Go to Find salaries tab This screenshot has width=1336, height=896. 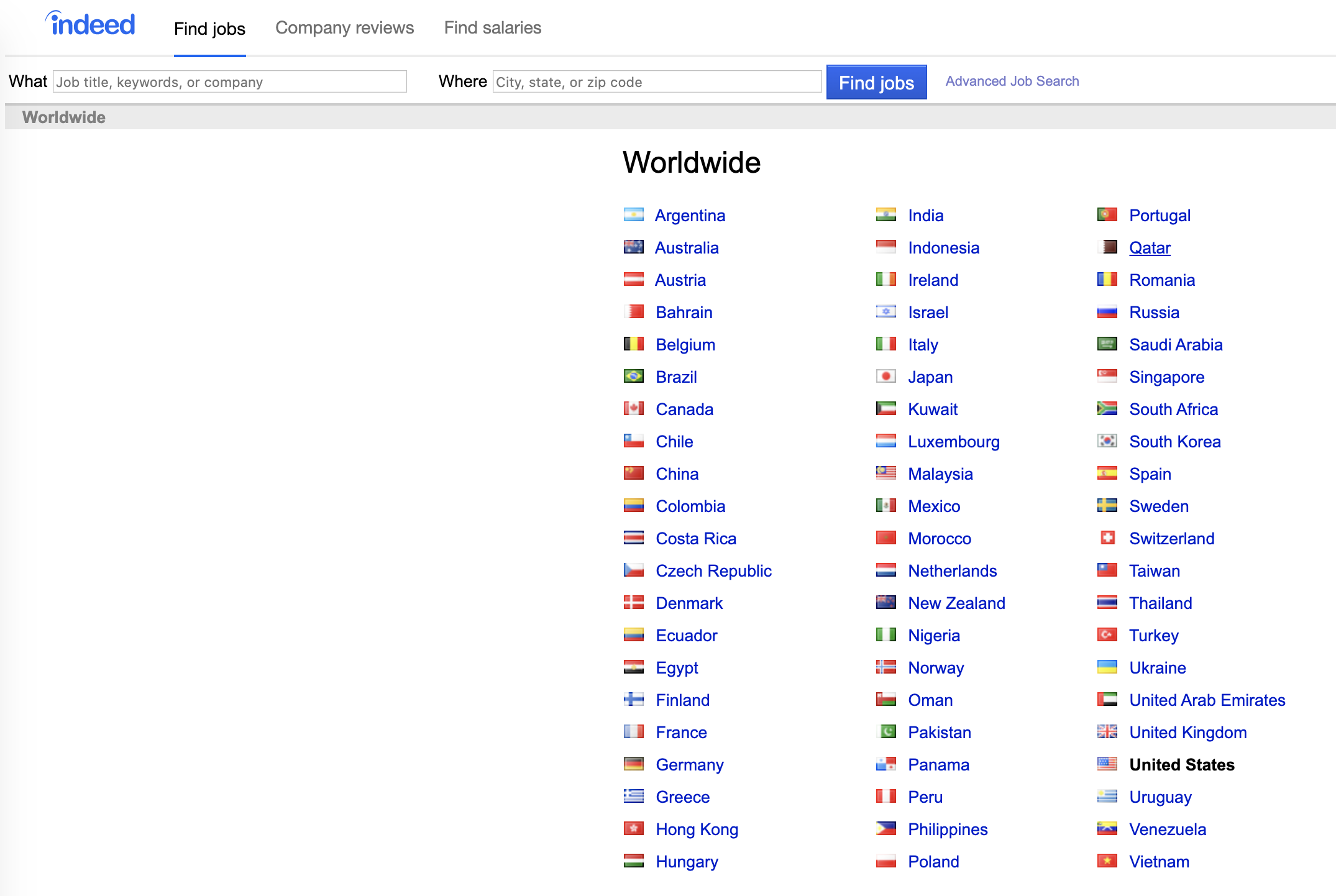coord(492,28)
